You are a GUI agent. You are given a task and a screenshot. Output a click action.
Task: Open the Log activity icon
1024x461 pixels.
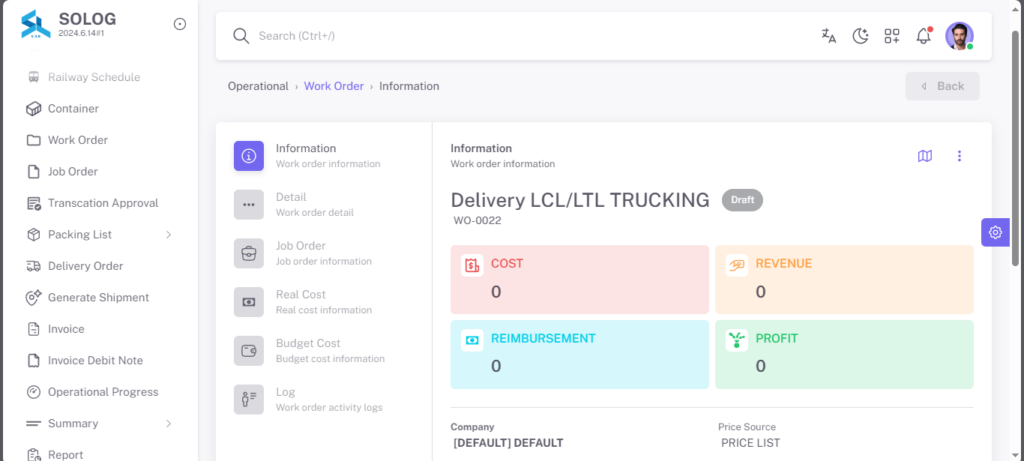(x=249, y=400)
